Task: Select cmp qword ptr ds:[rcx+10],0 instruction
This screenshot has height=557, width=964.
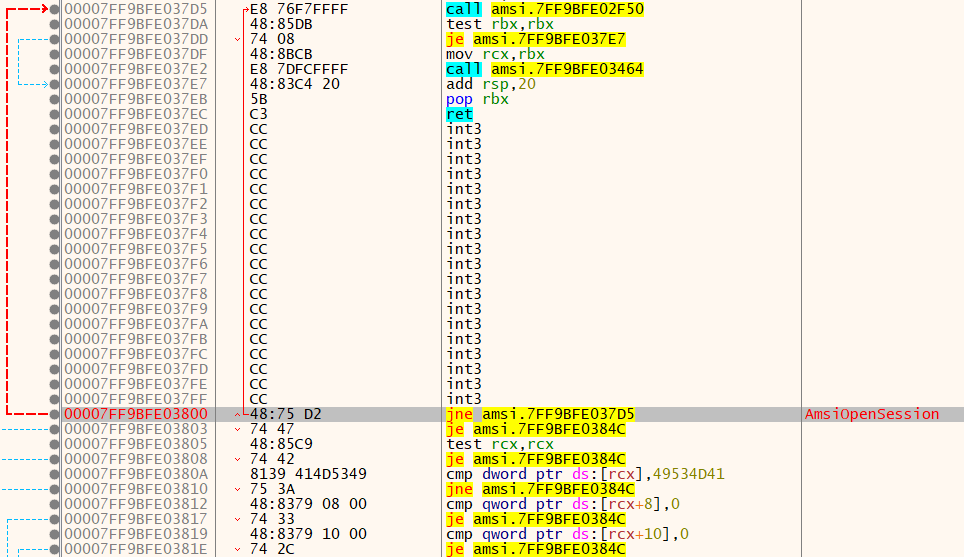Action: [567, 534]
